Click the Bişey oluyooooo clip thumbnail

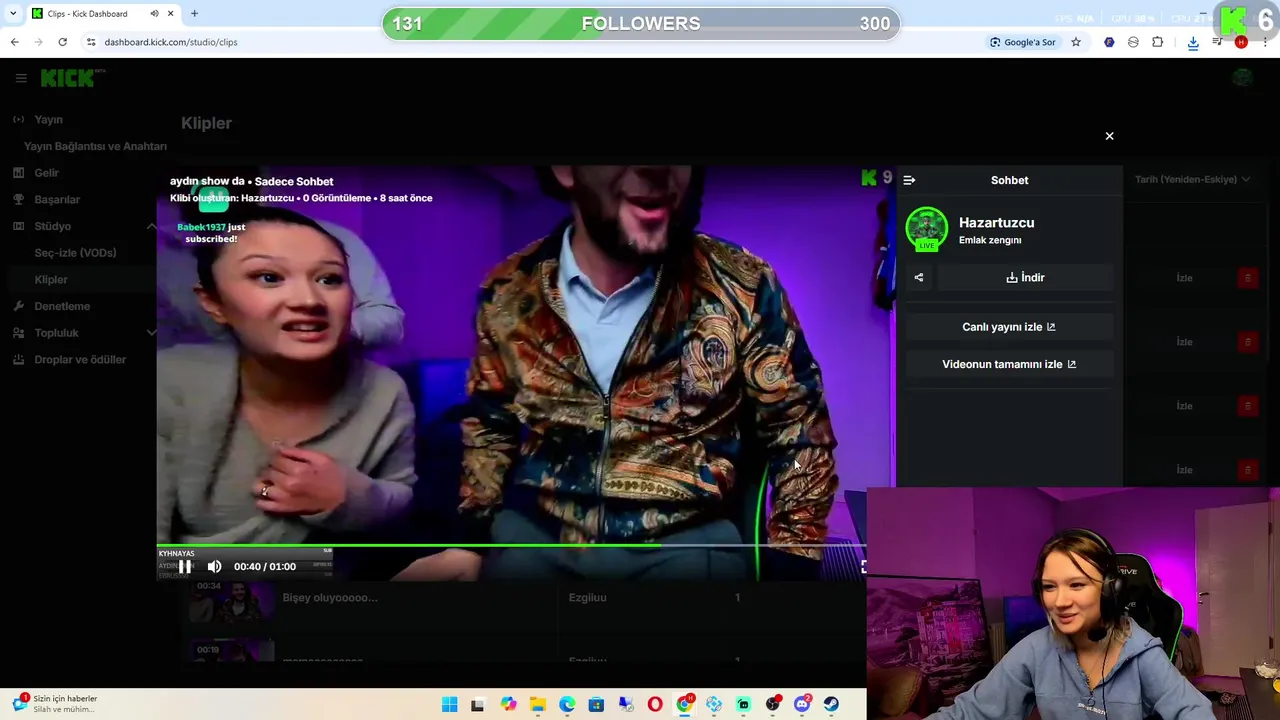pyautogui.click(x=232, y=601)
